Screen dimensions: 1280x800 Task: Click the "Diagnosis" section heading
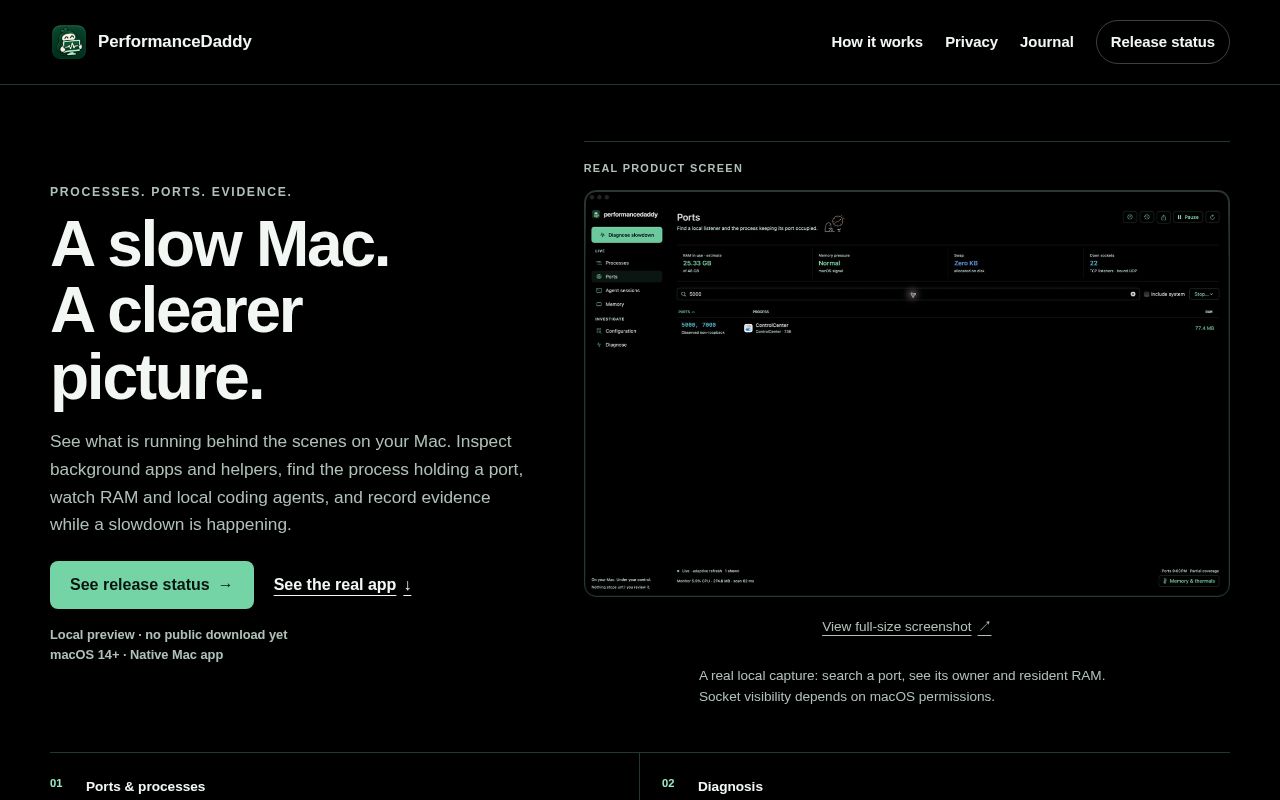tap(730, 787)
